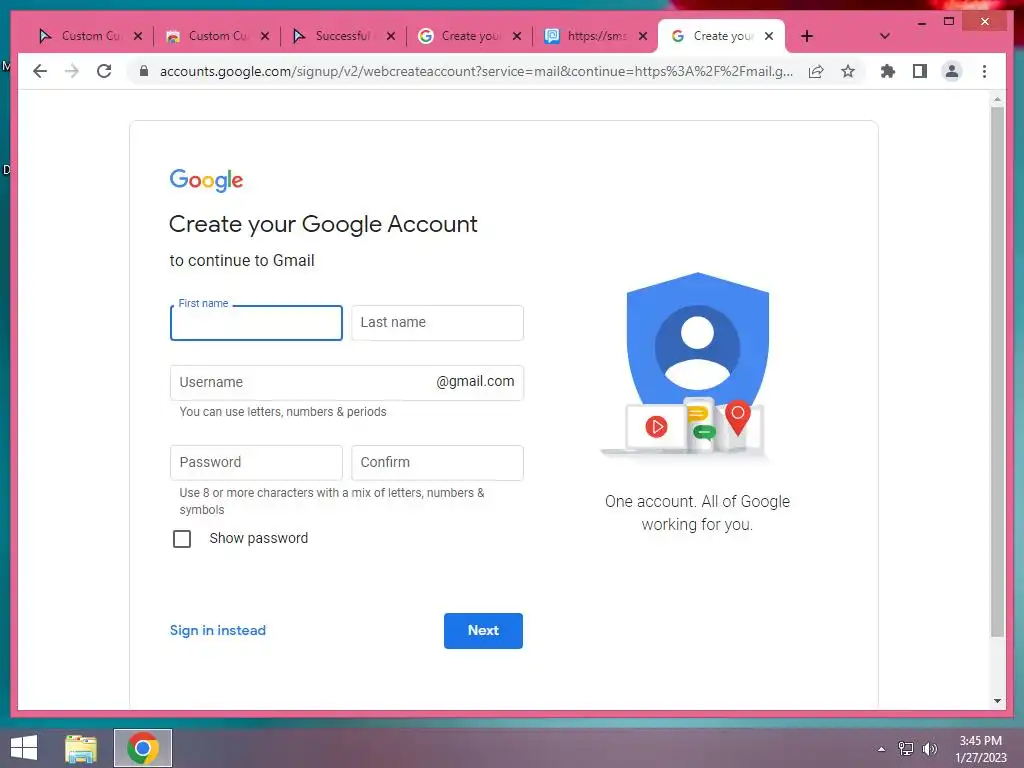Go back to the previous page

click(x=40, y=71)
